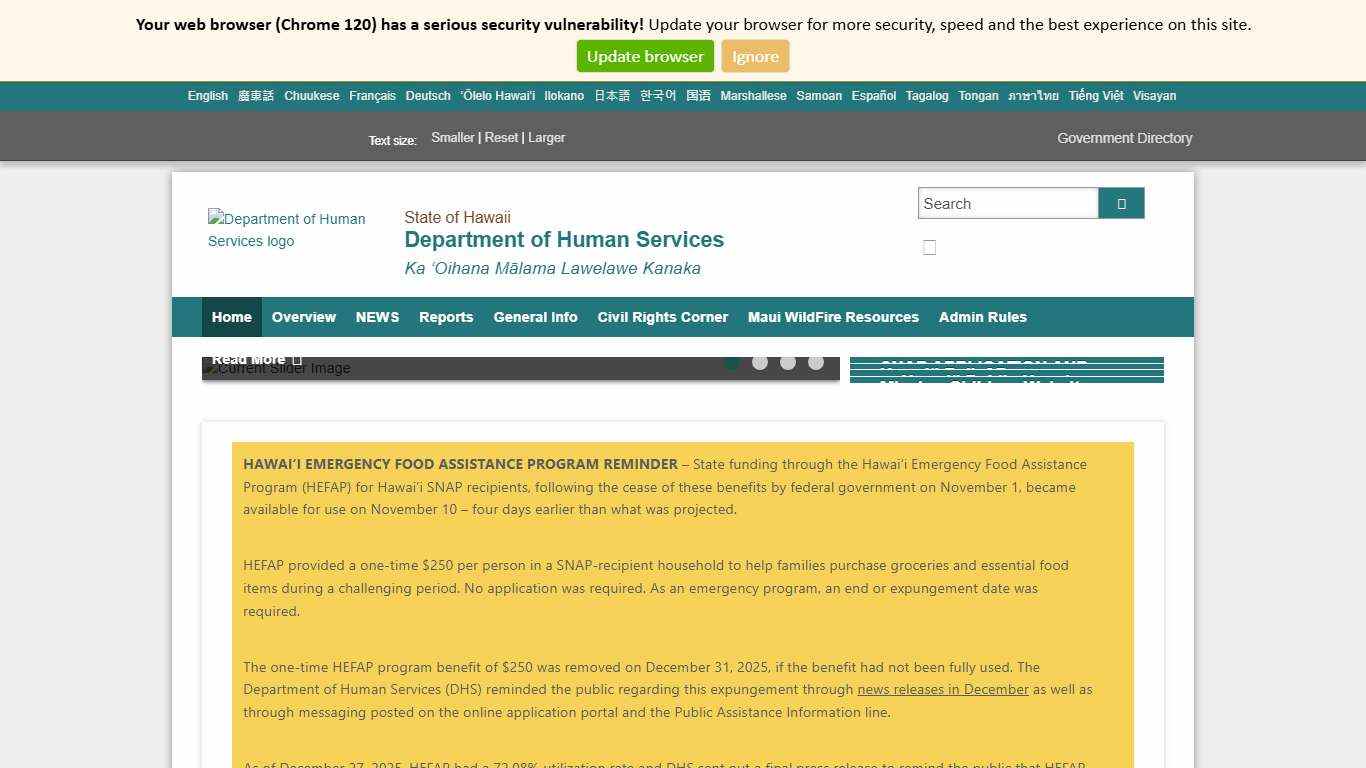Open the General Info navigation menu
Image resolution: width=1366 pixels, height=768 pixels.
tap(535, 317)
